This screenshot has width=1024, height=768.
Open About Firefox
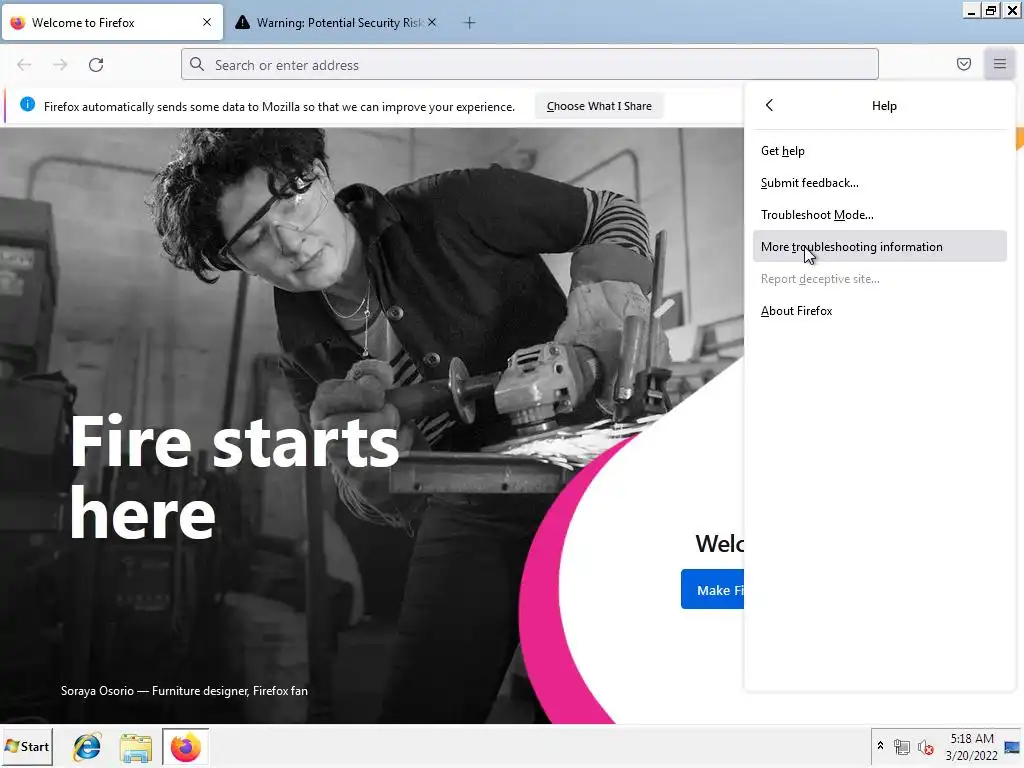click(x=880, y=311)
